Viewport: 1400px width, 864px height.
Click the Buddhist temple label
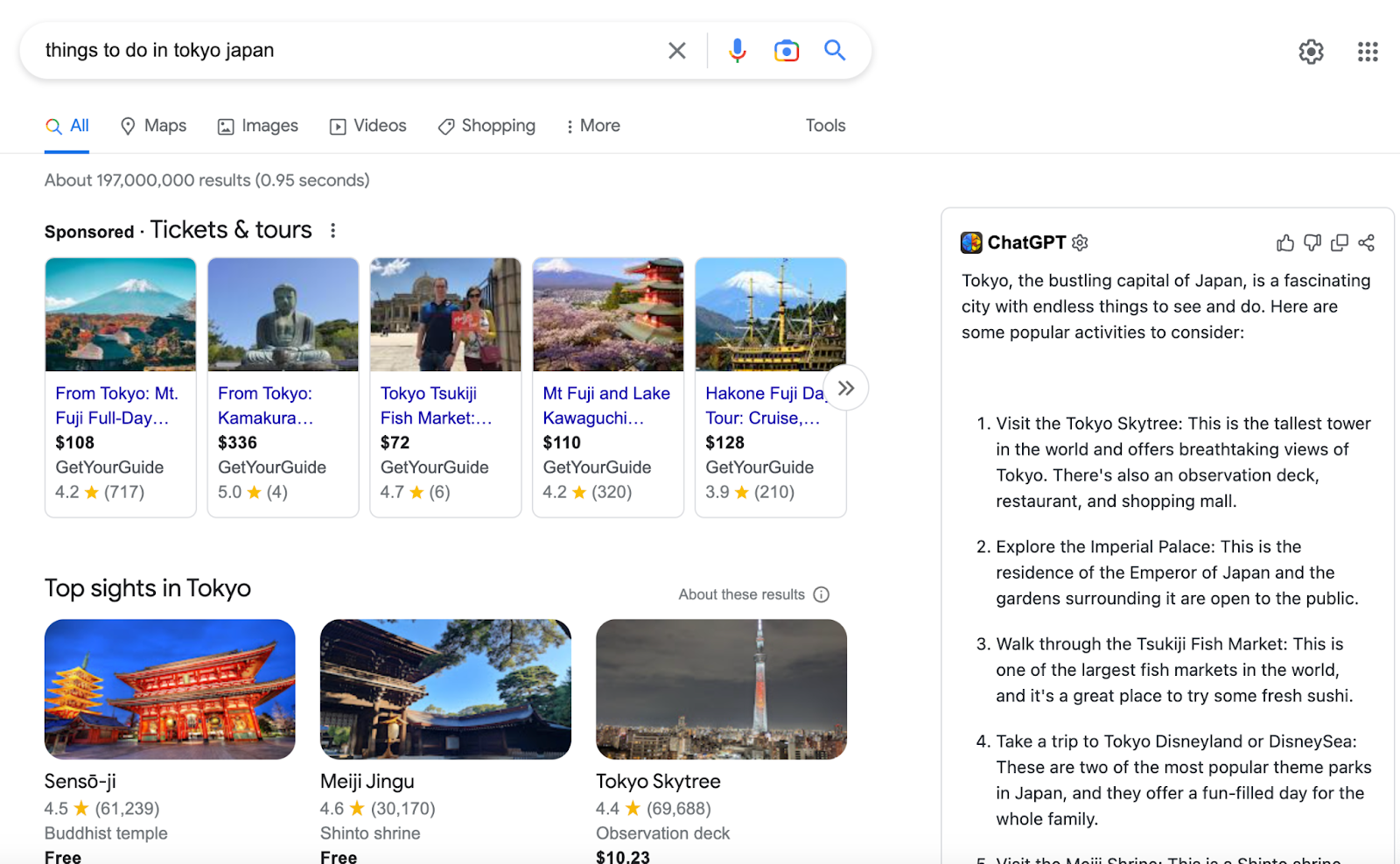(x=106, y=833)
